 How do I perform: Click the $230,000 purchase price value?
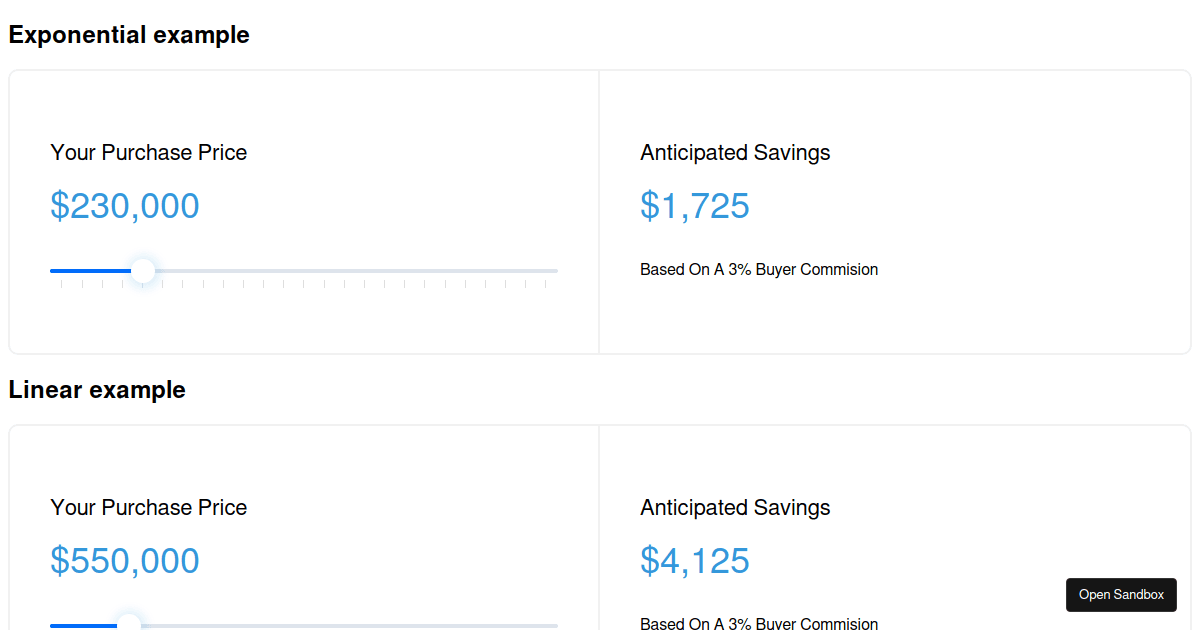(x=125, y=206)
